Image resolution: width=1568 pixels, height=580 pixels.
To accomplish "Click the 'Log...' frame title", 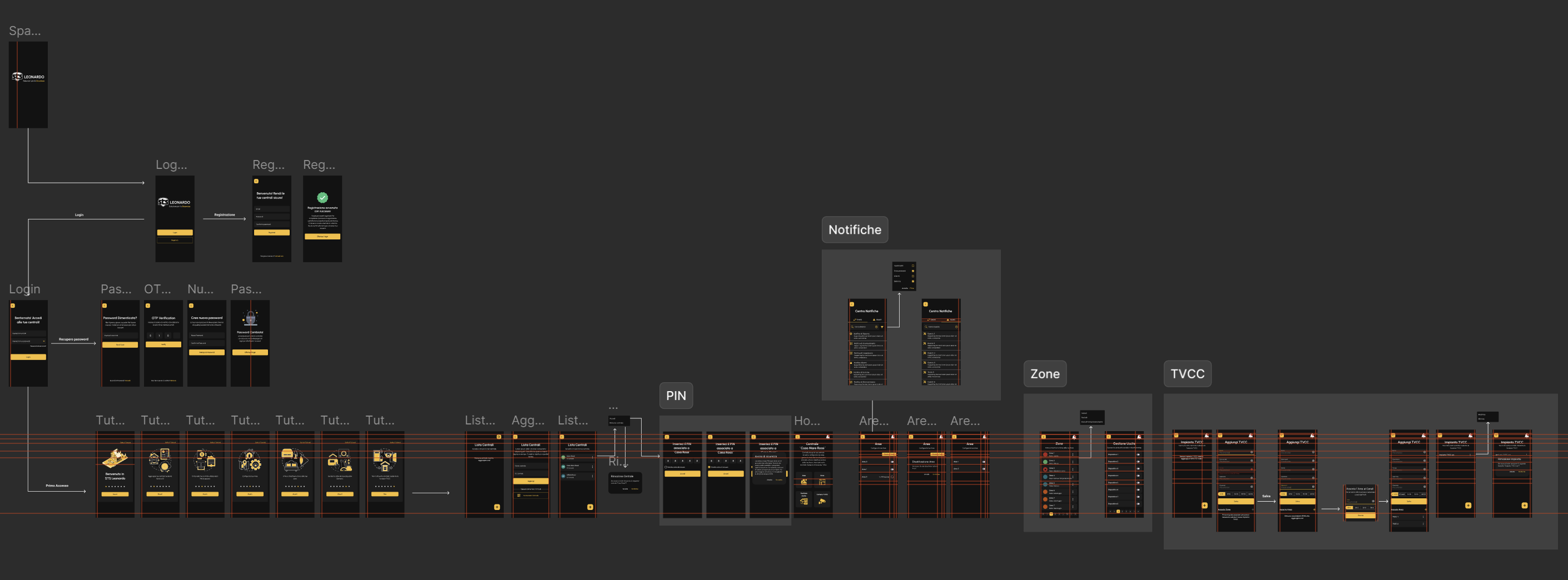I will (x=171, y=165).
